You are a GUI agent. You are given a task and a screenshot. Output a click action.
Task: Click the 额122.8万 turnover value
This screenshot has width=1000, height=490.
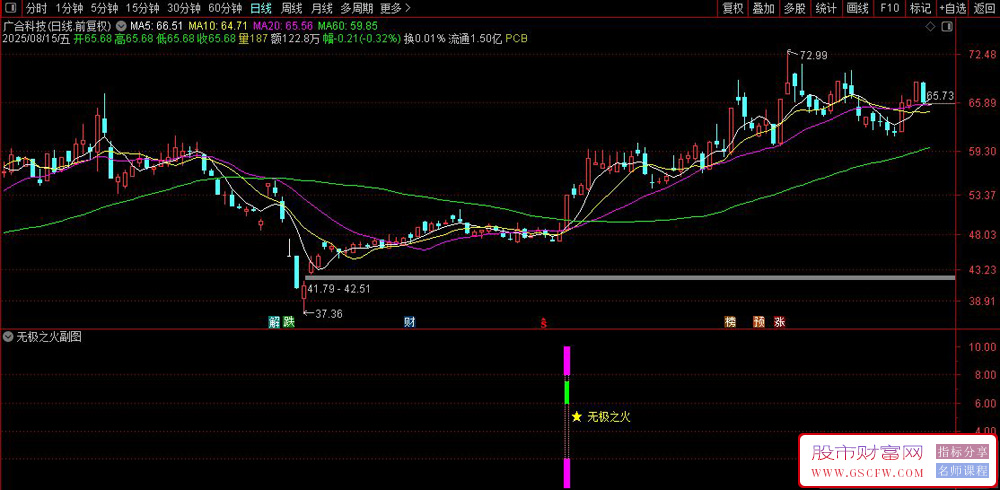point(295,38)
